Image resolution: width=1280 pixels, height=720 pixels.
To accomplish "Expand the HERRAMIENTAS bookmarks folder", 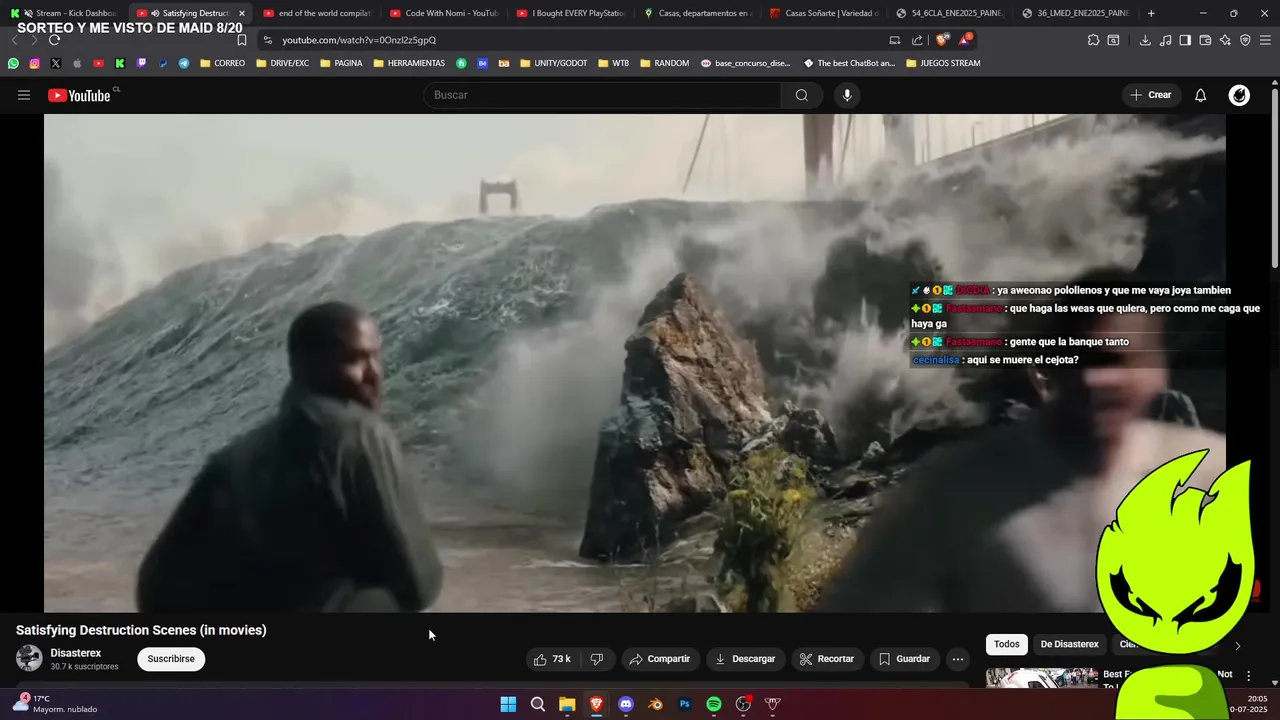I will 409,63.
